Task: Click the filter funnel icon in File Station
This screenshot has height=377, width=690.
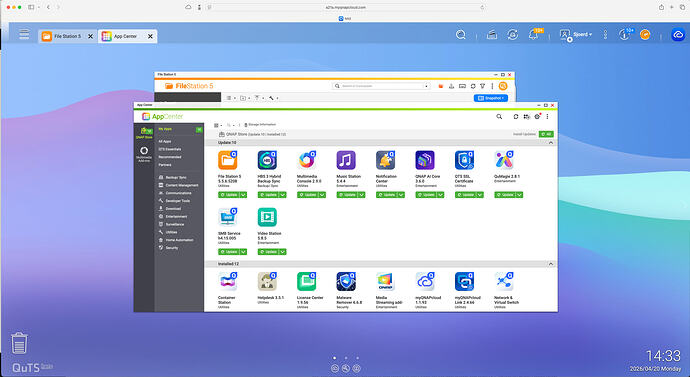Action: (x=483, y=86)
